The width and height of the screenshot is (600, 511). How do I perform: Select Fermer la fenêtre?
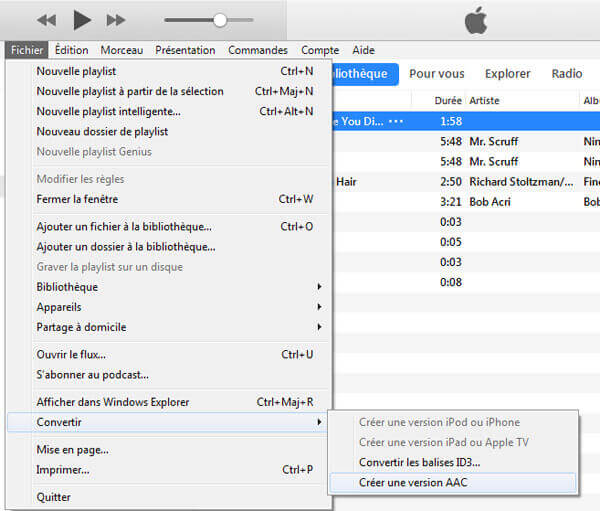point(168,199)
